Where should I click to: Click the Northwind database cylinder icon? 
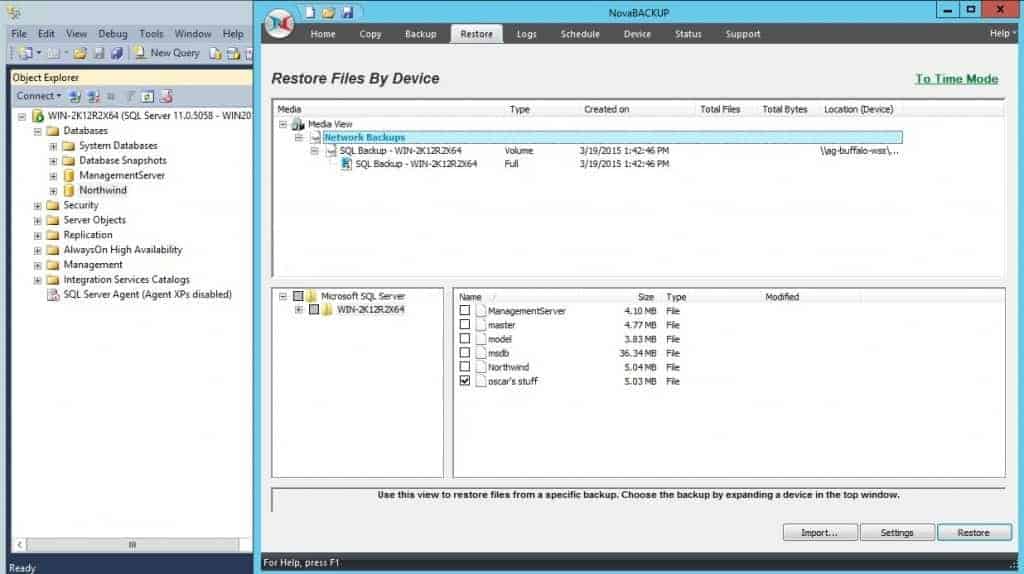[69, 191]
